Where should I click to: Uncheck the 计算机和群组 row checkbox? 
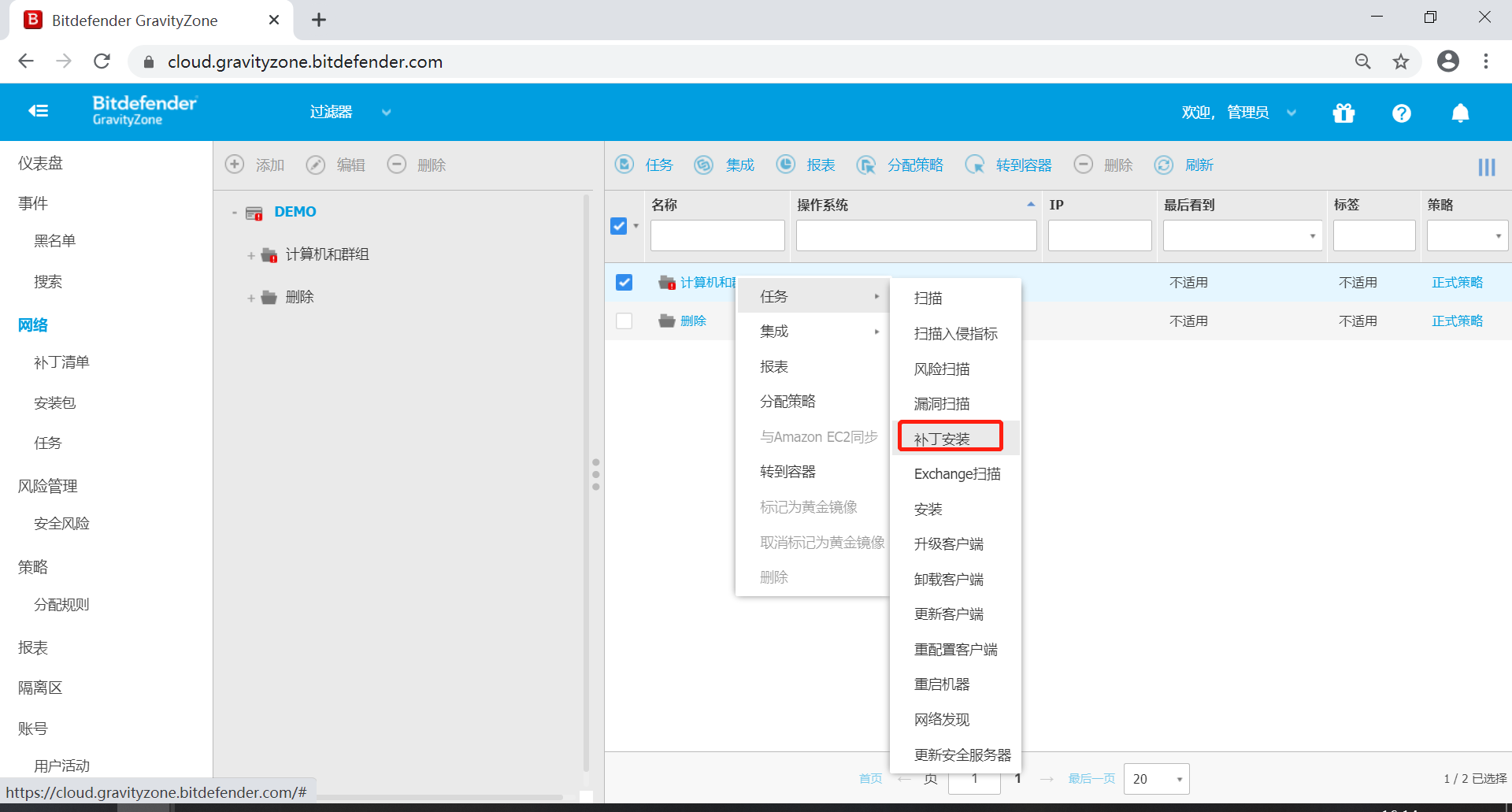pos(624,282)
